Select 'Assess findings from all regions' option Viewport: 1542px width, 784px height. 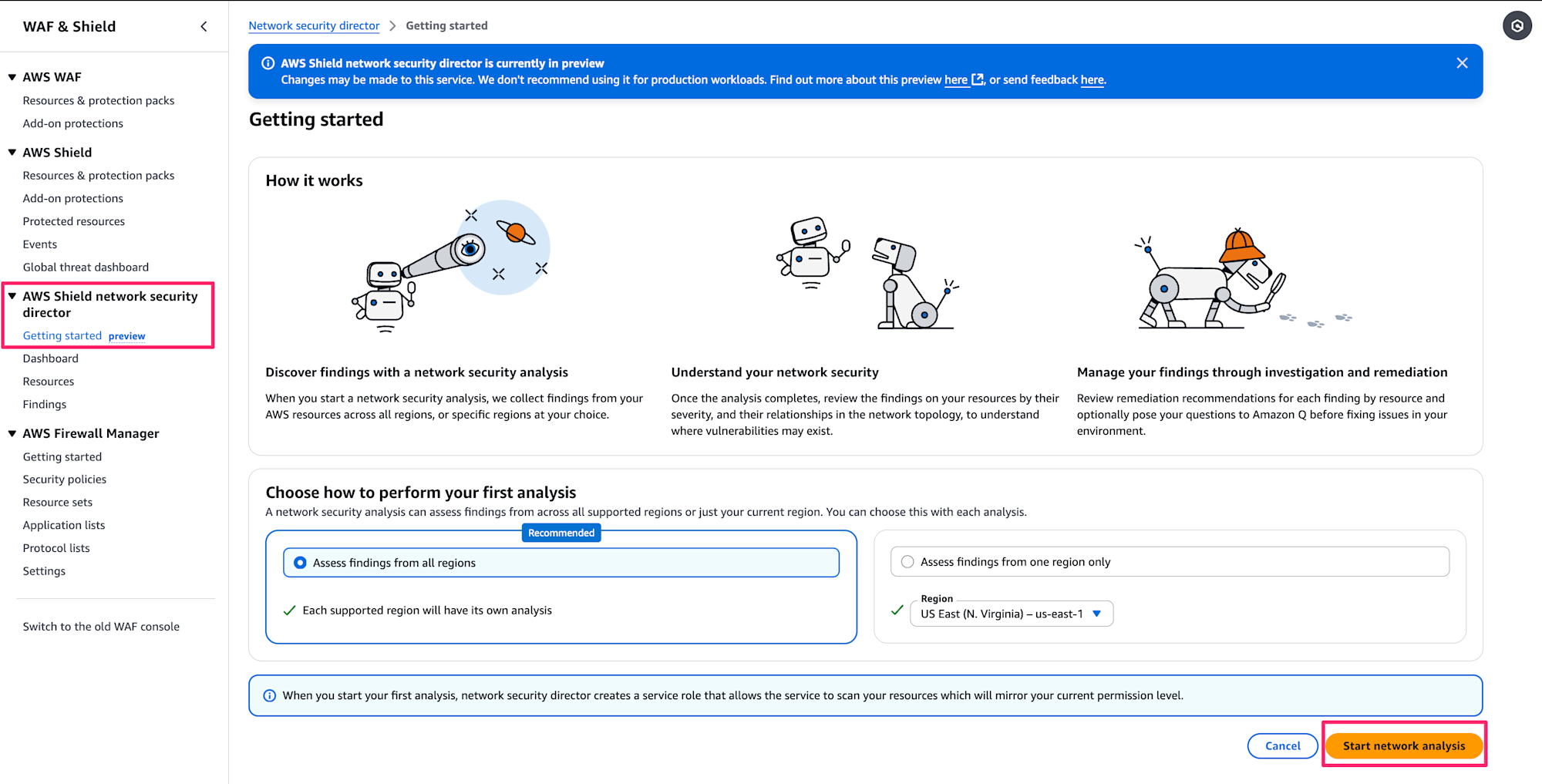pos(561,563)
